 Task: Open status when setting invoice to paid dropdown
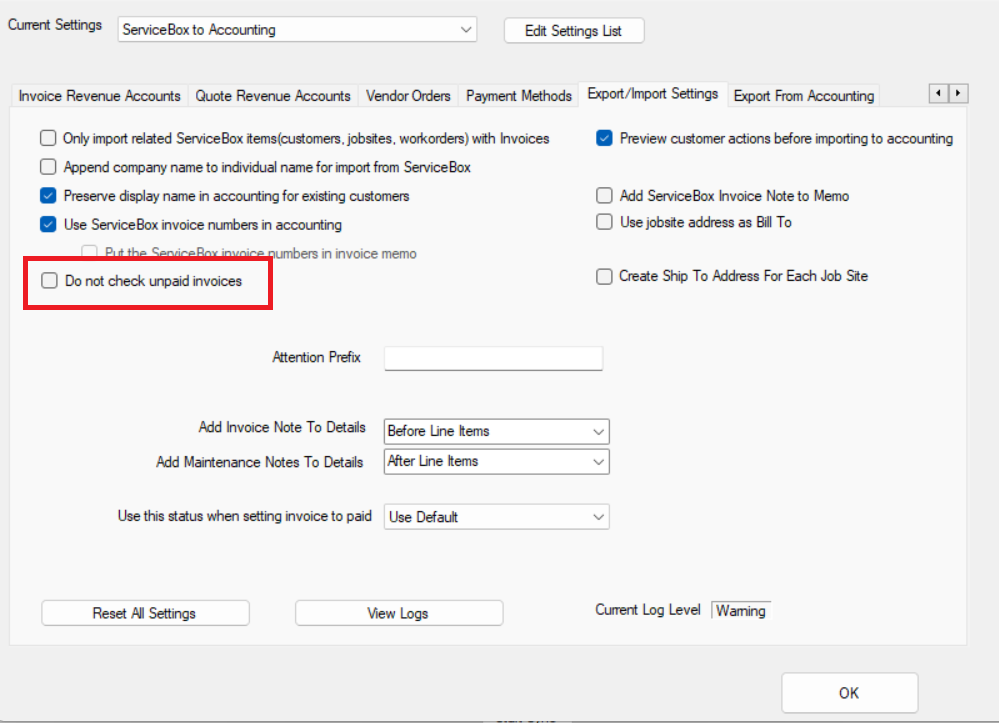496,517
